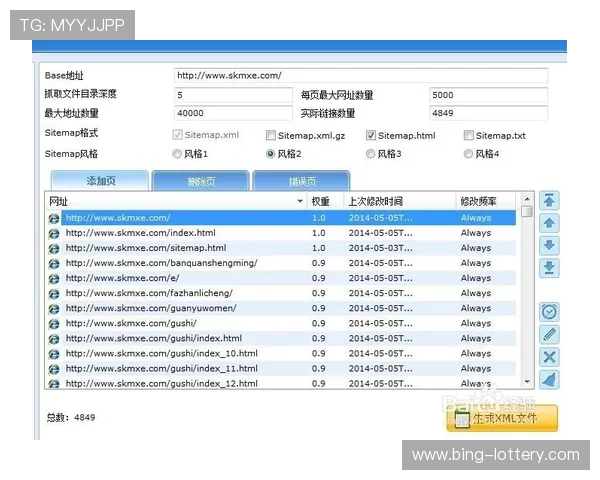Viewport: 600px width, 480px height.
Task: Click the list scrollbar down arrow
Action: 527,382
